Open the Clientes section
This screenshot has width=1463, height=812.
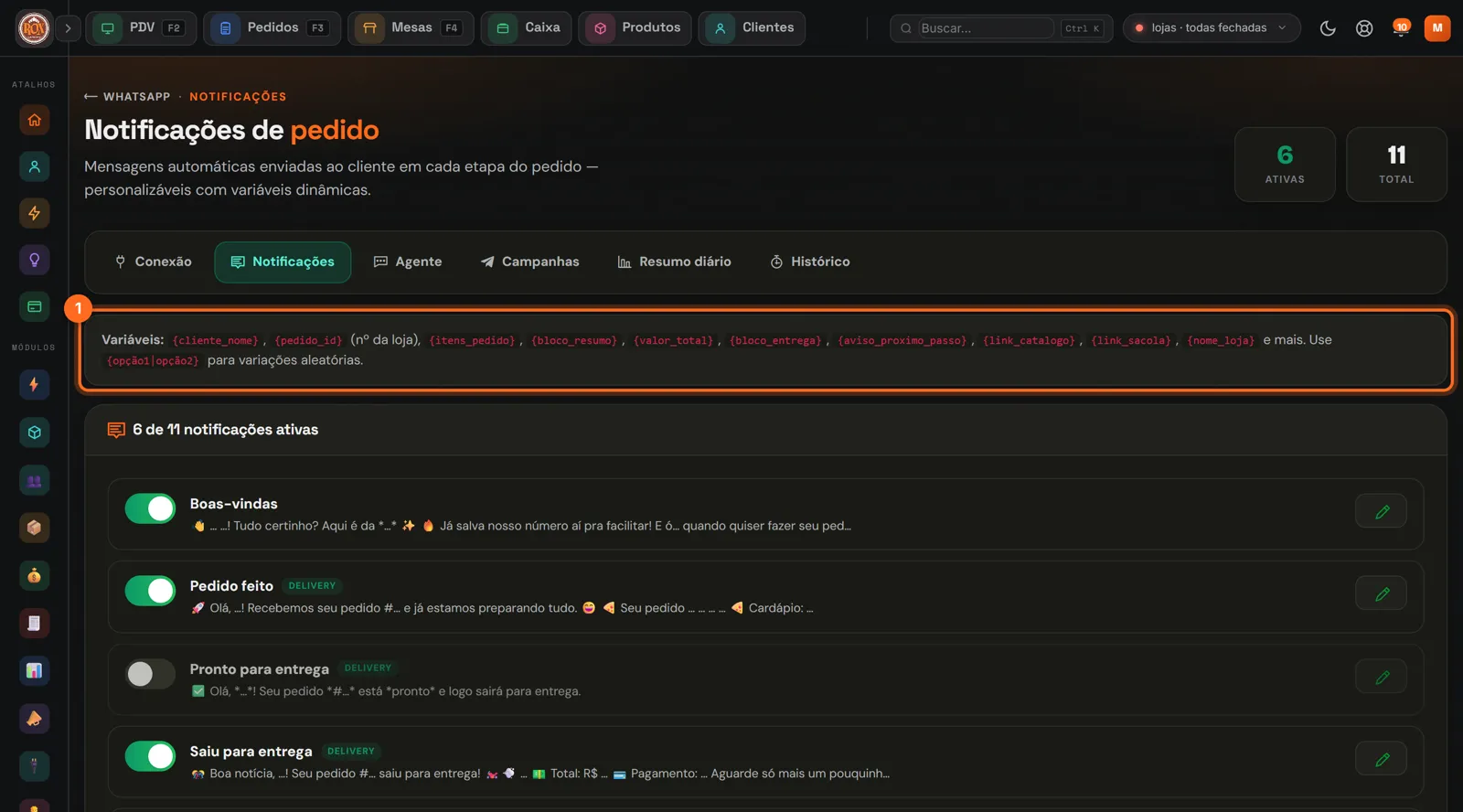(x=752, y=28)
